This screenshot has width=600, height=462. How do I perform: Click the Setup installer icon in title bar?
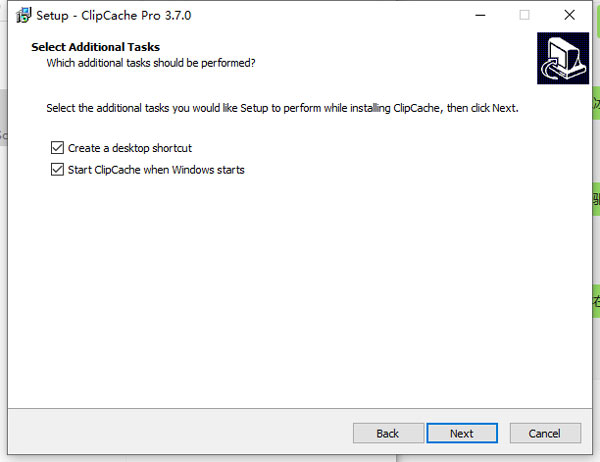pos(23,15)
